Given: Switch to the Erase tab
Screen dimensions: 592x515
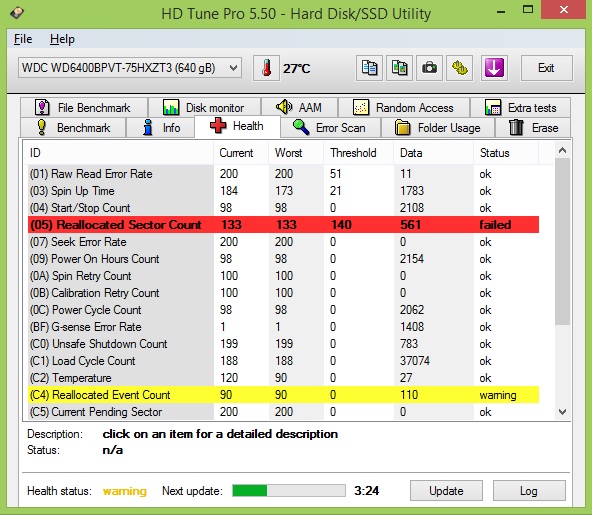Looking at the screenshot, I should click(x=533, y=128).
